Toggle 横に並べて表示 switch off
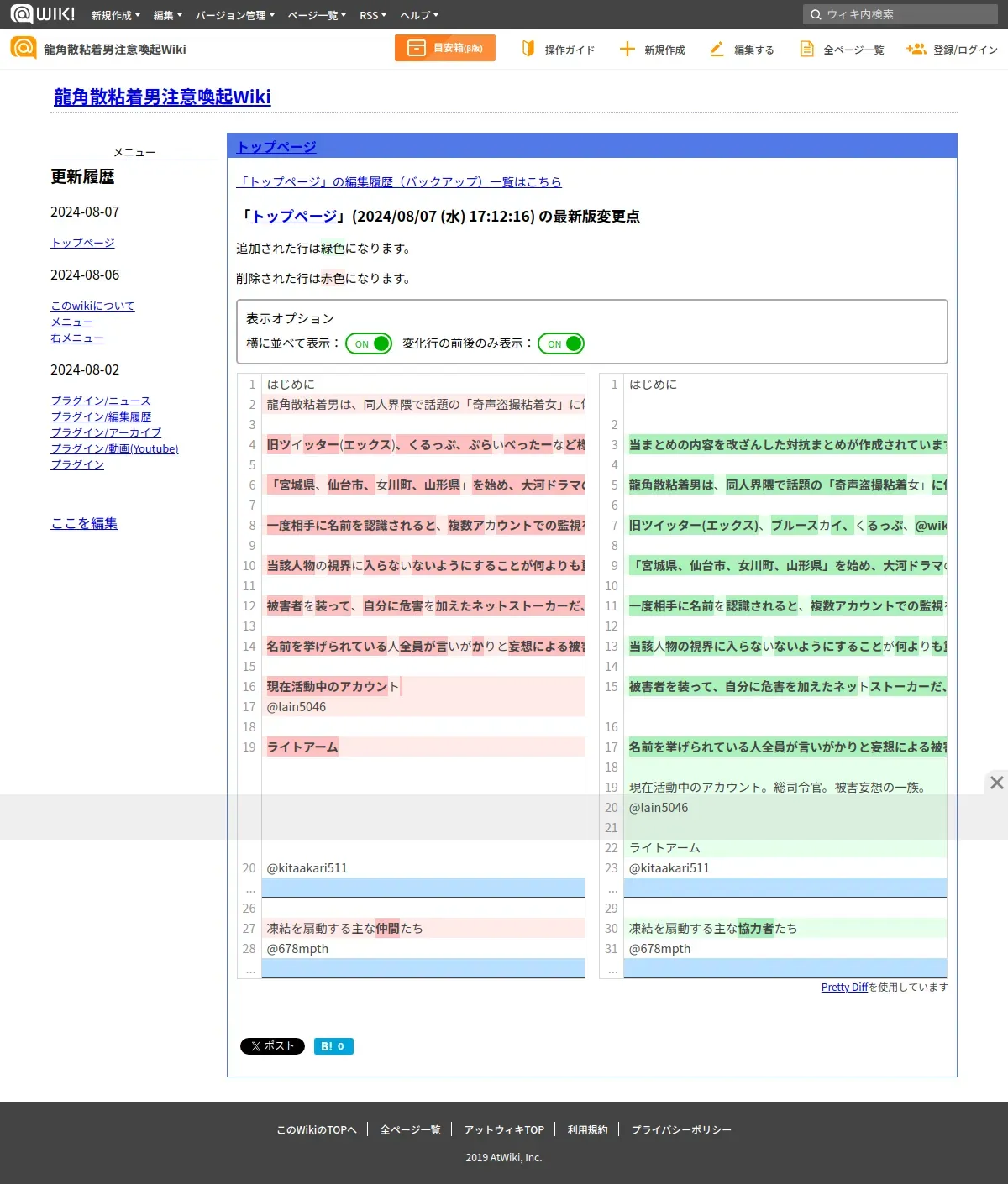This screenshot has width=1008, height=1184. pos(369,343)
